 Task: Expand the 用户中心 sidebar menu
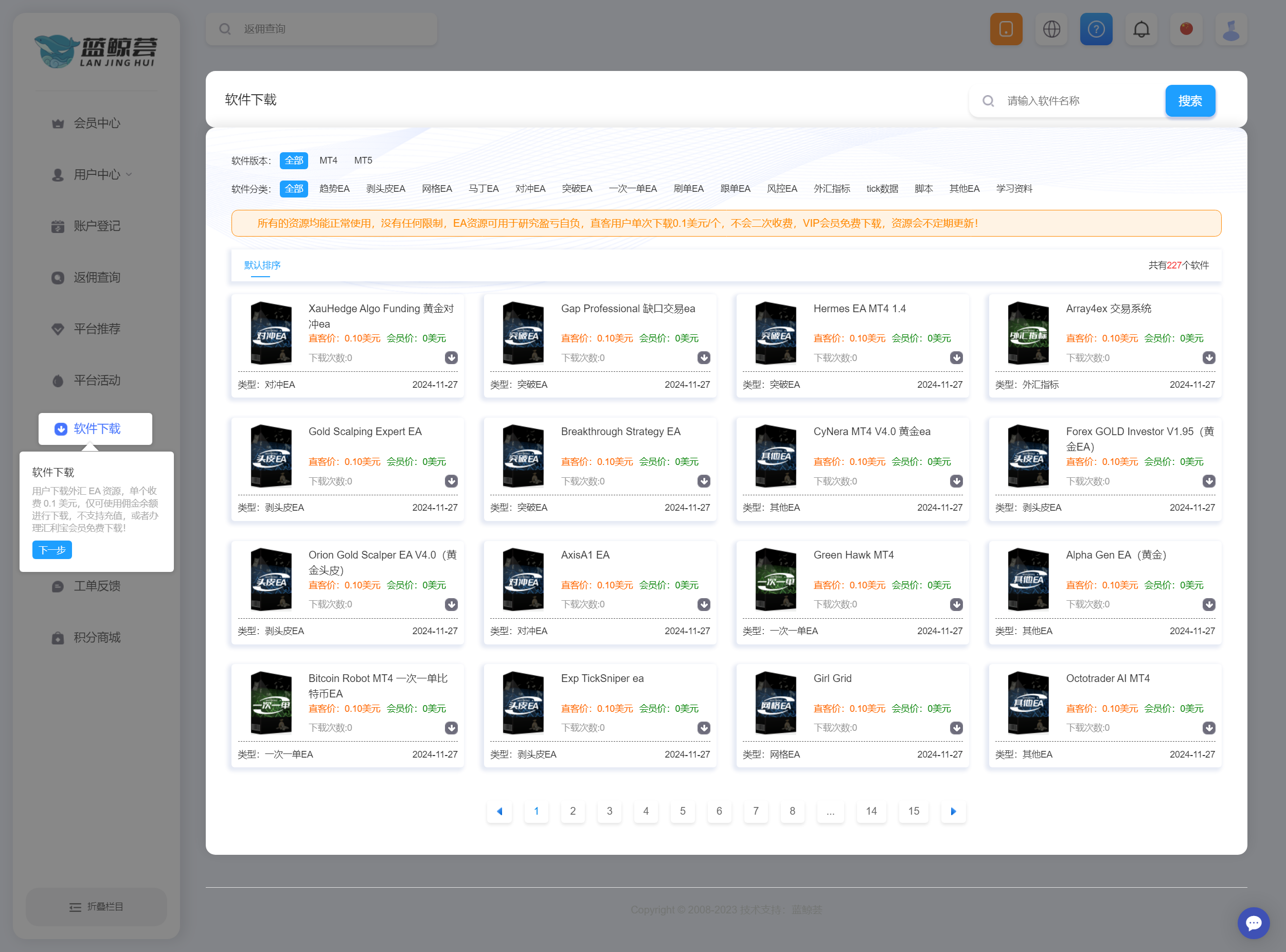pyautogui.click(x=97, y=174)
